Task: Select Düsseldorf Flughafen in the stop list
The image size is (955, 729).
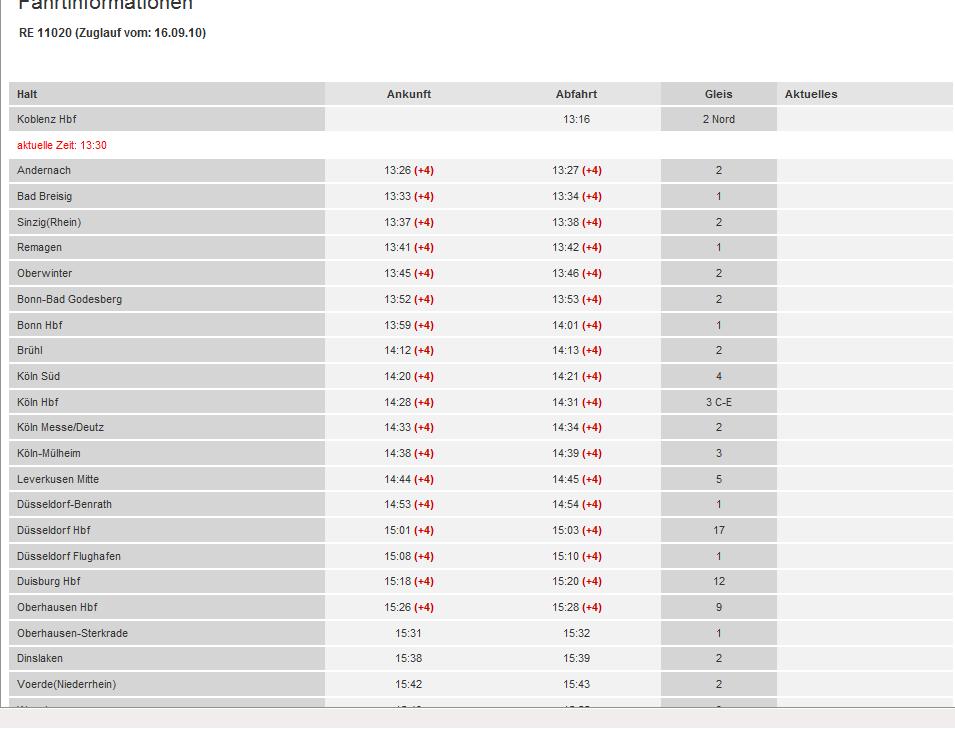Action: (x=69, y=556)
